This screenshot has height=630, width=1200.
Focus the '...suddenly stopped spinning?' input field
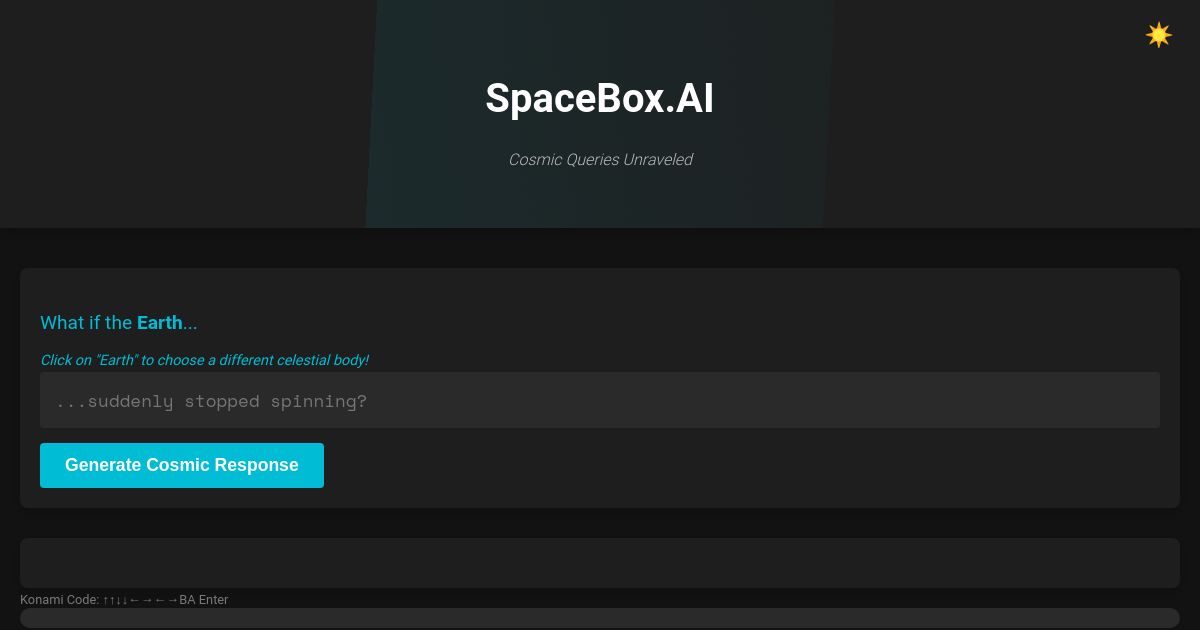pyautogui.click(x=600, y=400)
